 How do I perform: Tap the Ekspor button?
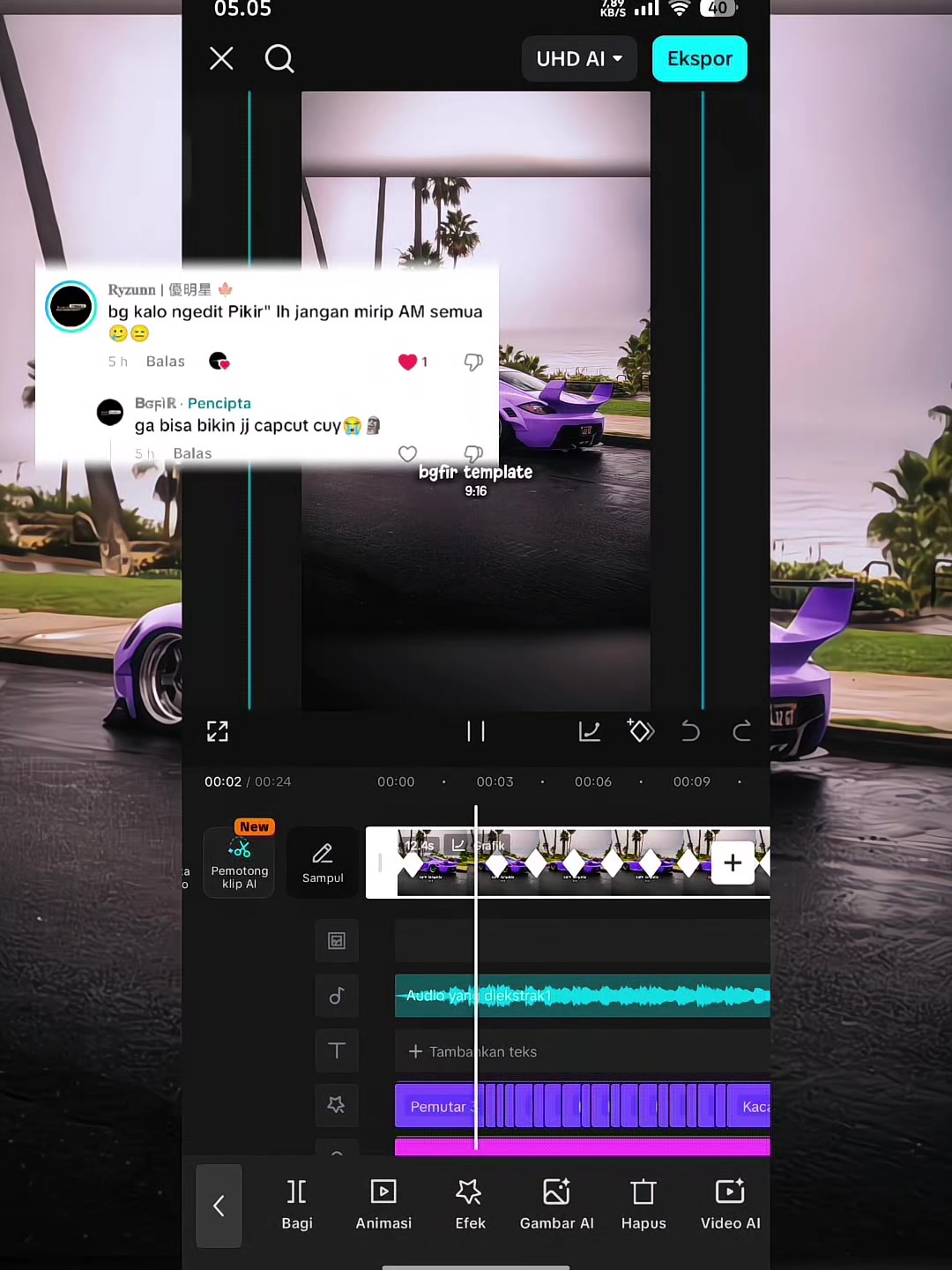(x=700, y=59)
